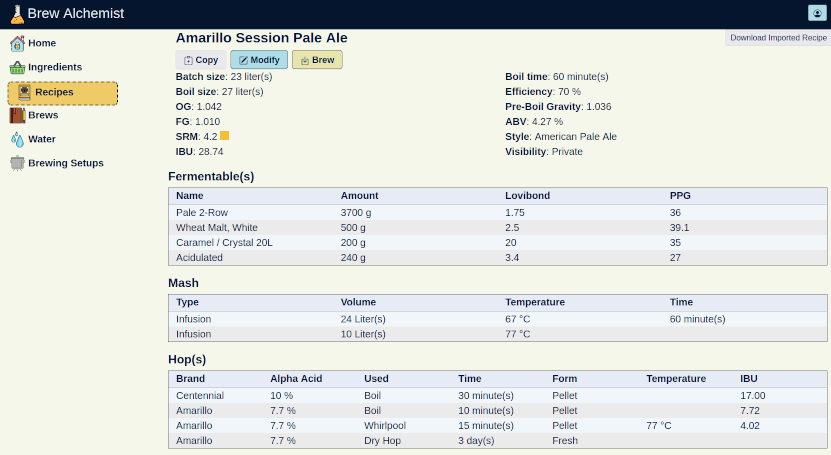The width and height of the screenshot is (831, 455).
Task: Click the Brews journal icon
Action: tap(17, 115)
